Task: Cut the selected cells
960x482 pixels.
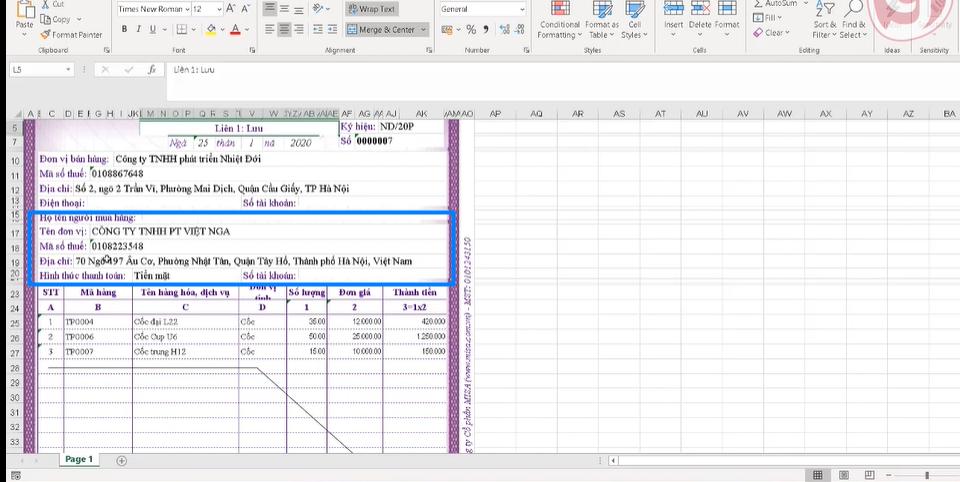Action: tap(52, 4)
